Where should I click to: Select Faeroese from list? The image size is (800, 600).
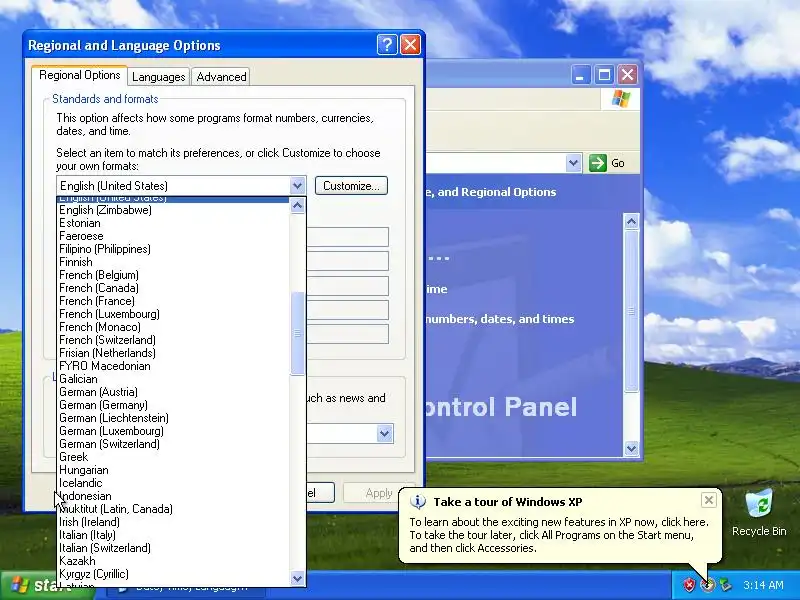(x=173, y=236)
